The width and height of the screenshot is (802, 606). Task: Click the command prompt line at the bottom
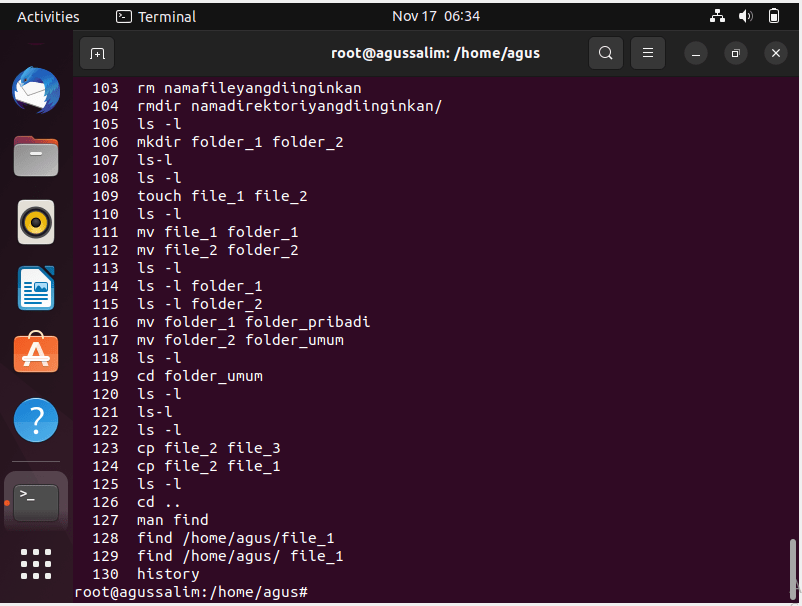coord(191,592)
